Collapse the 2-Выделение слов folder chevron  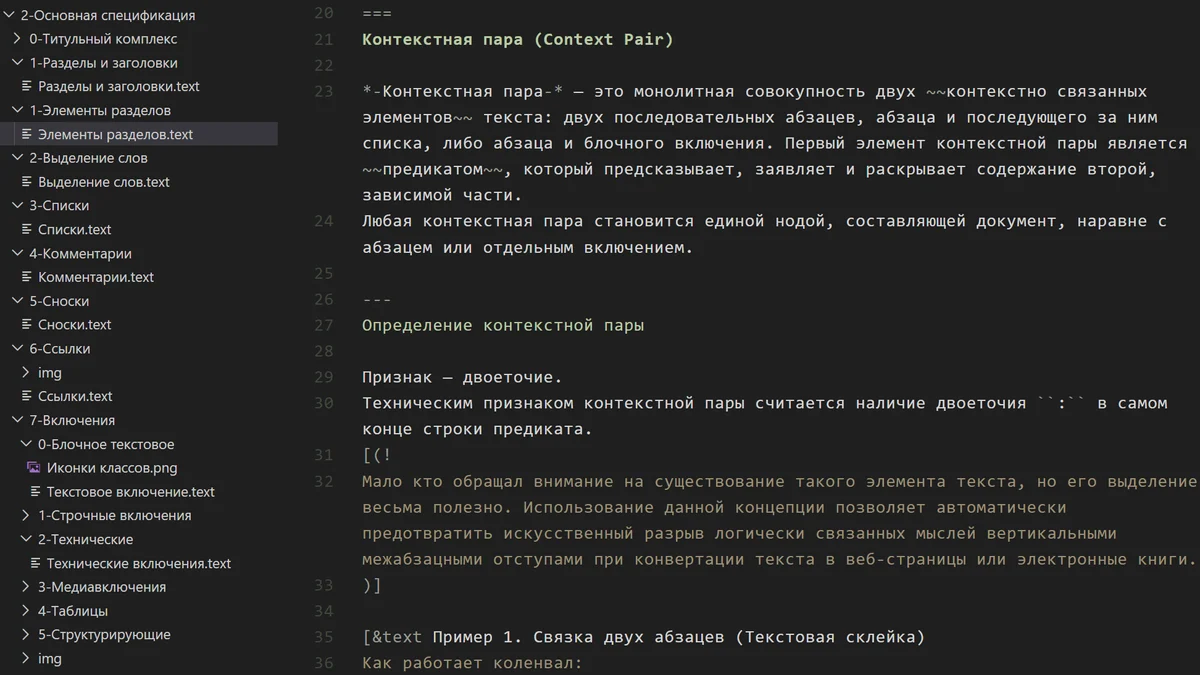coord(18,158)
